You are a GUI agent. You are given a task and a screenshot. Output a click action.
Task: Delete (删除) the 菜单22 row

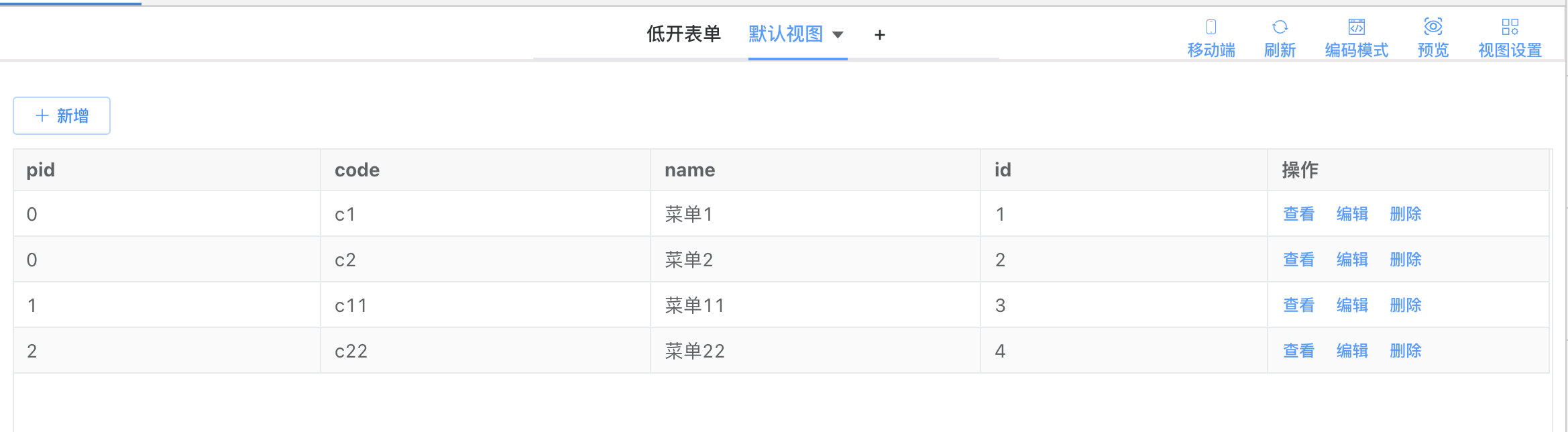[x=1406, y=351]
